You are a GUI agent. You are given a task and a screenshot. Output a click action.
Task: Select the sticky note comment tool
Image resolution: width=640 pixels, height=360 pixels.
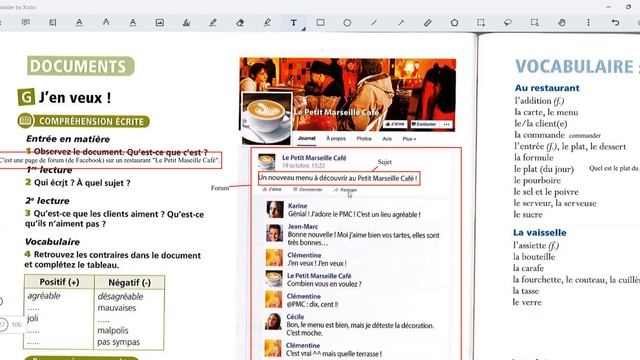click(x=26, y=22)
